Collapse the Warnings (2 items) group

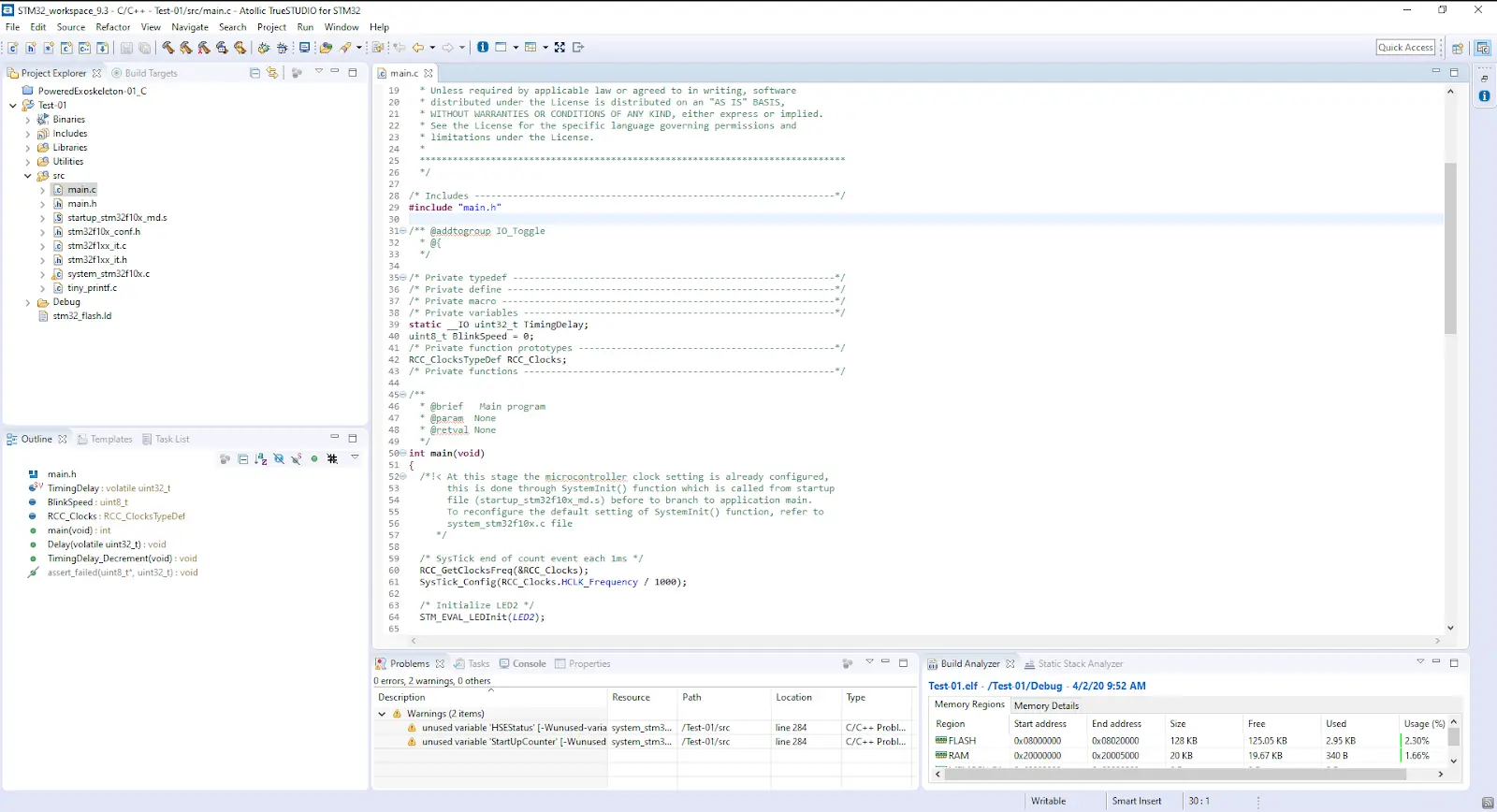tap(382, 714)
